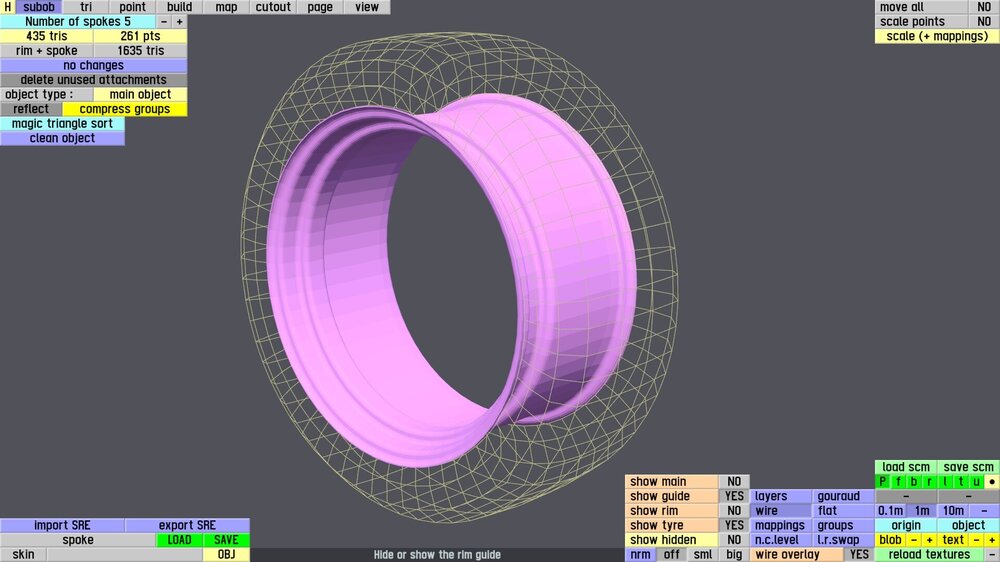The width and height of the screenshot is (1000, 562).
Task: Toggle move all NO value
Action: [984, 7]
